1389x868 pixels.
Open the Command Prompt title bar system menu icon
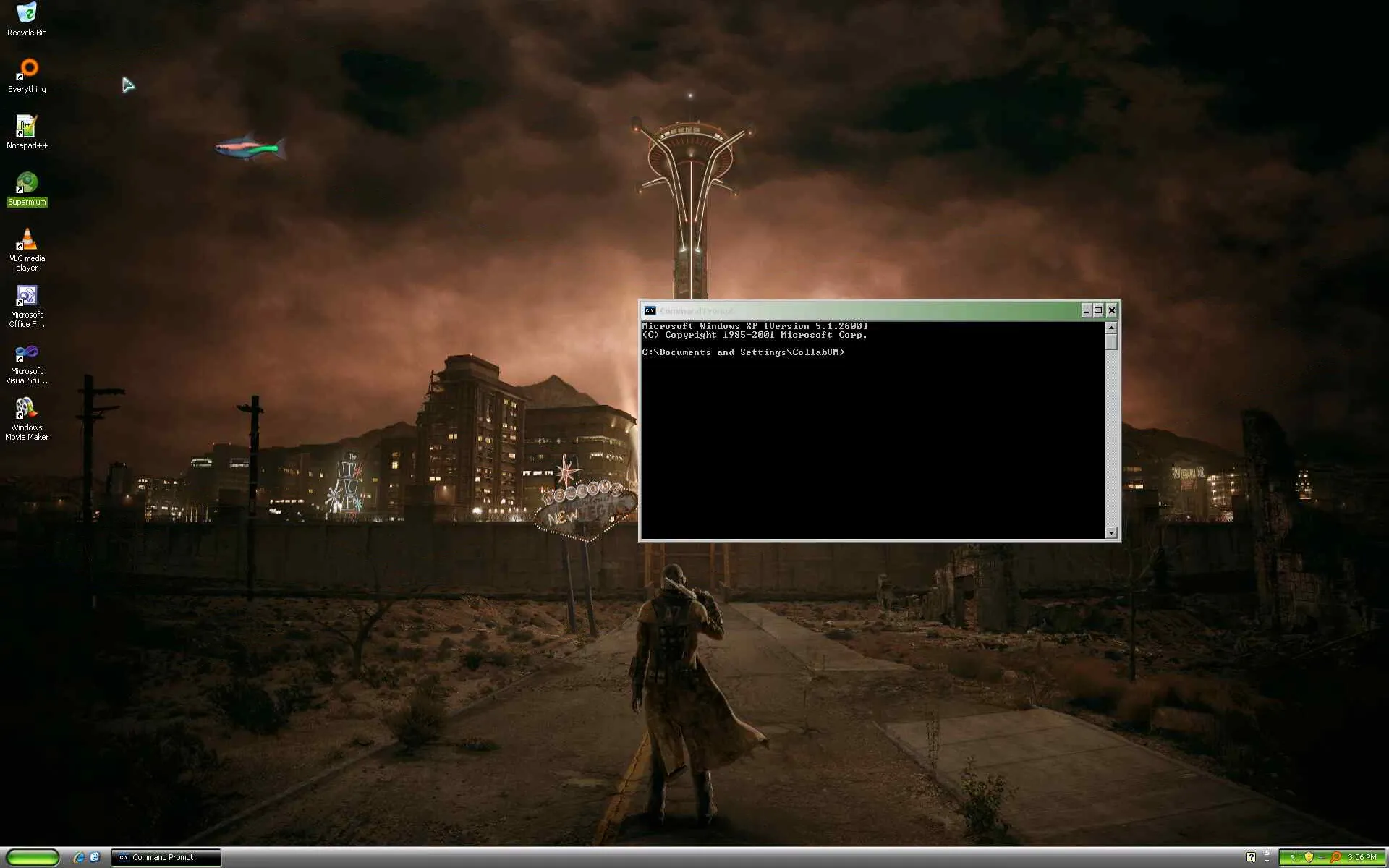pyautogui.click(x=650, y=310)
